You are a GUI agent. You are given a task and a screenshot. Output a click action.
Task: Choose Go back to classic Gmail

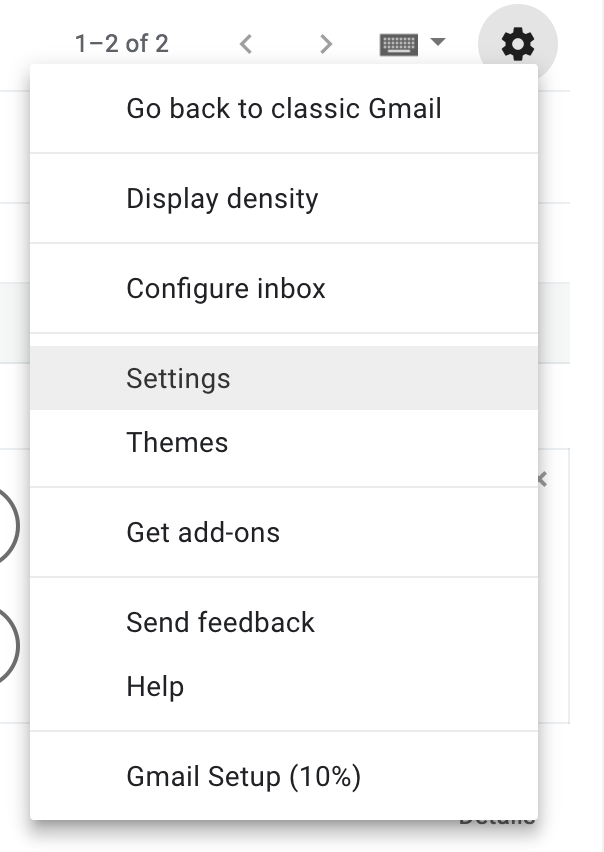284,108
